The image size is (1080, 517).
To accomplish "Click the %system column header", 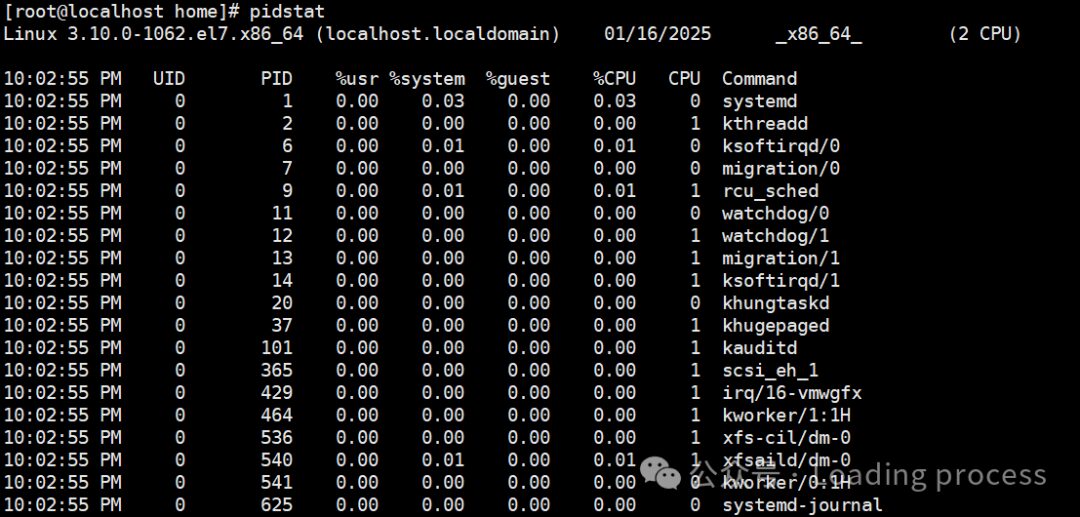I will 427,78.
